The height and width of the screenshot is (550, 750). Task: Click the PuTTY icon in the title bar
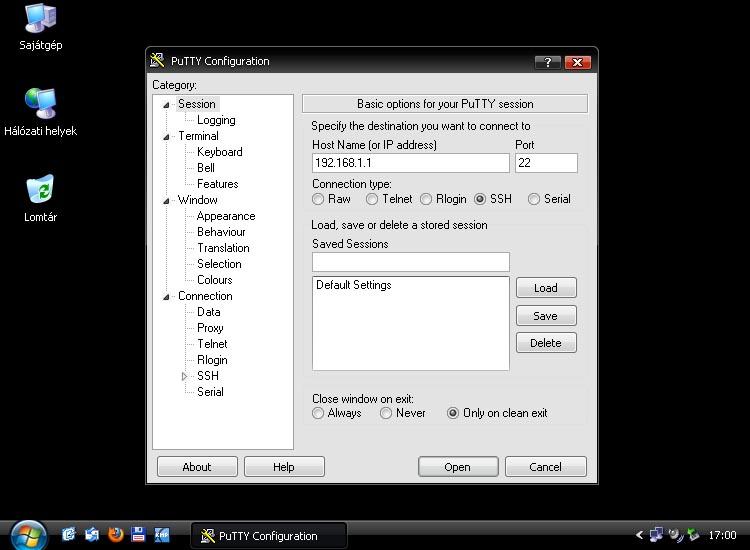coord(157,61)
